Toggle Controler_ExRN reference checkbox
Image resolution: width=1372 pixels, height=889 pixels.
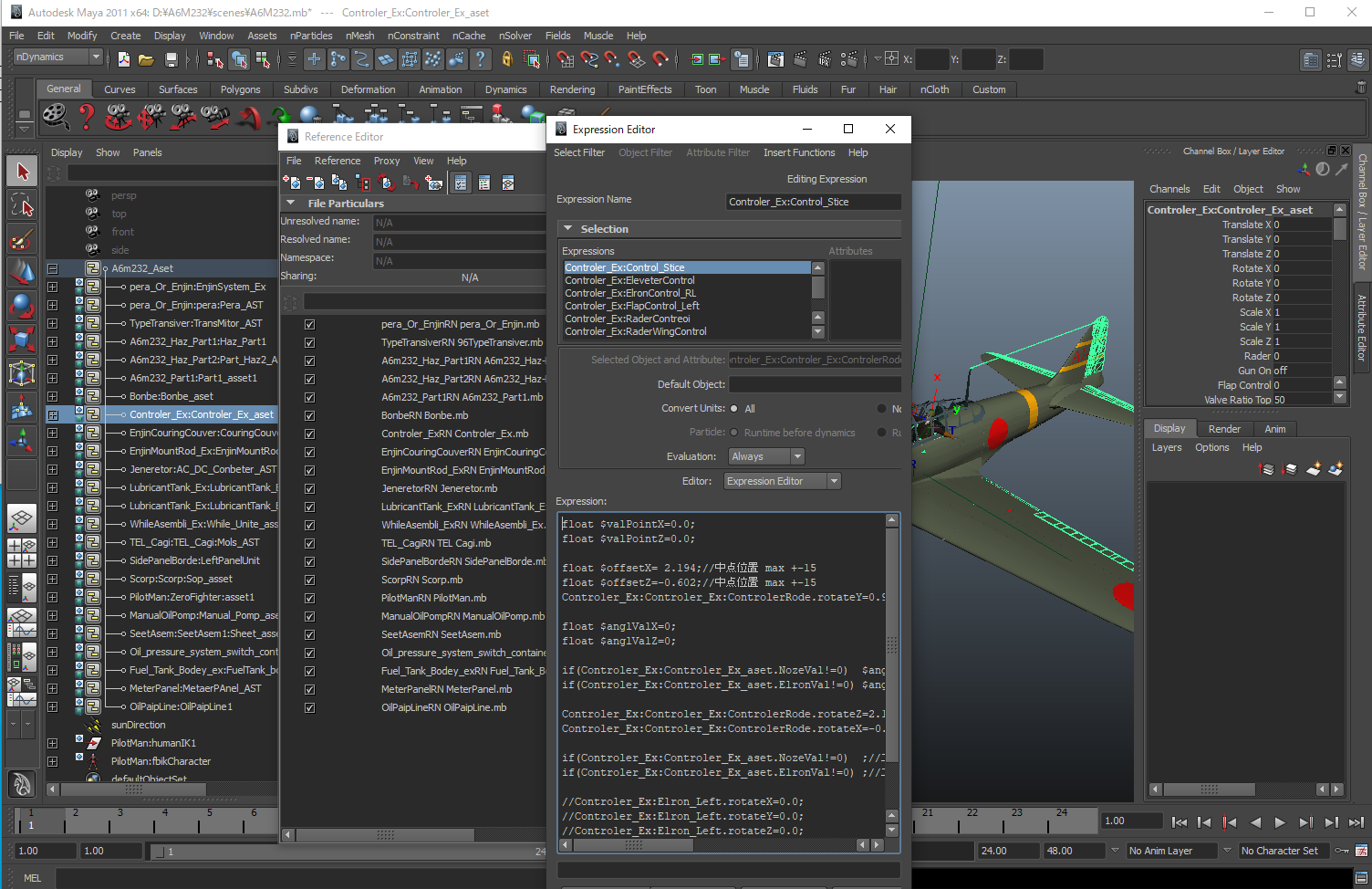(x=309, y=434)
